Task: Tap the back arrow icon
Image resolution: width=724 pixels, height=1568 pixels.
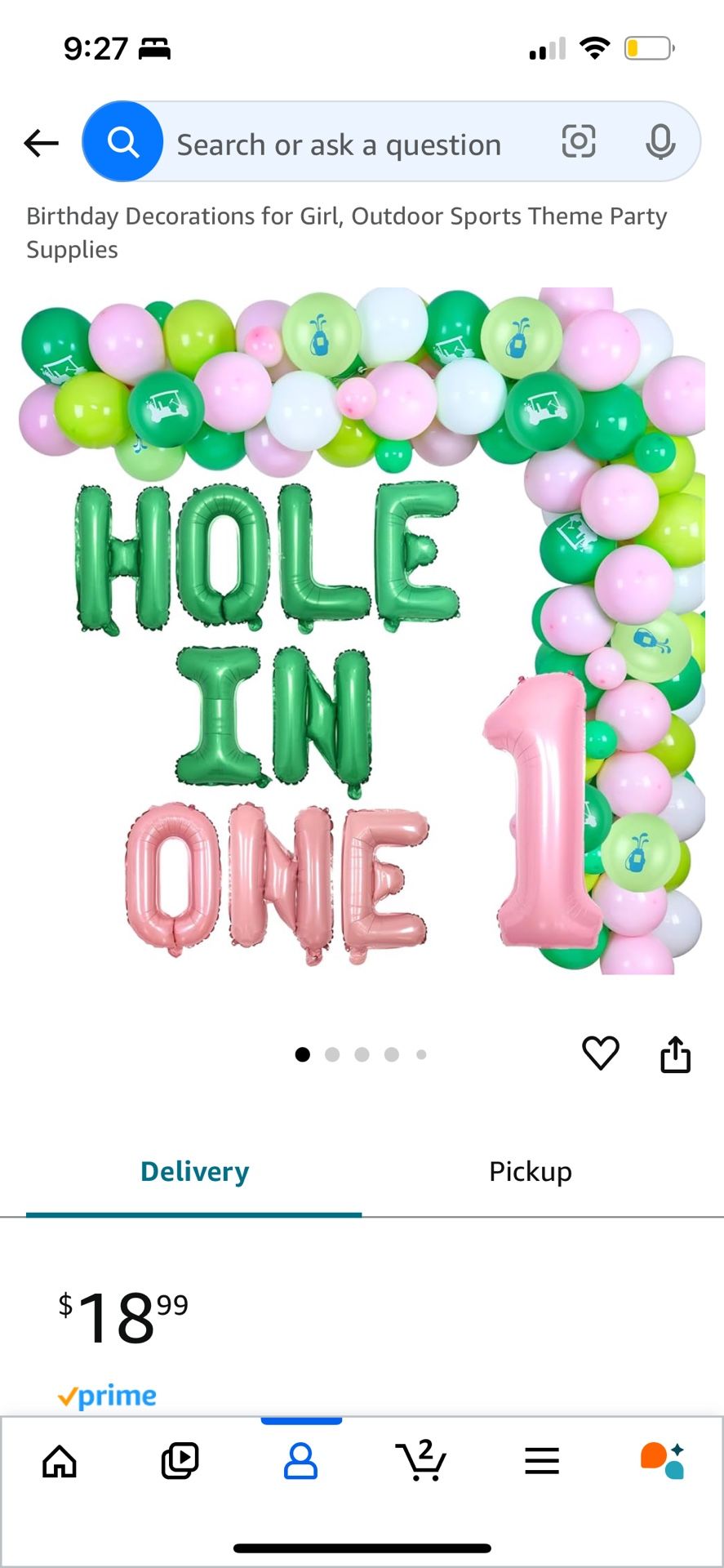Action: coord(41,143)
